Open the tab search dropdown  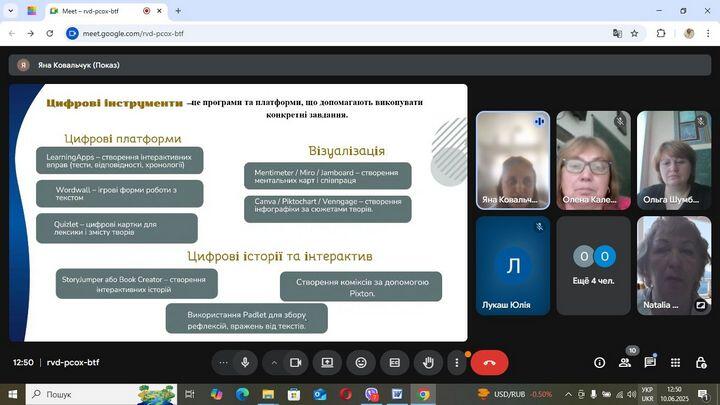point(11,11)
